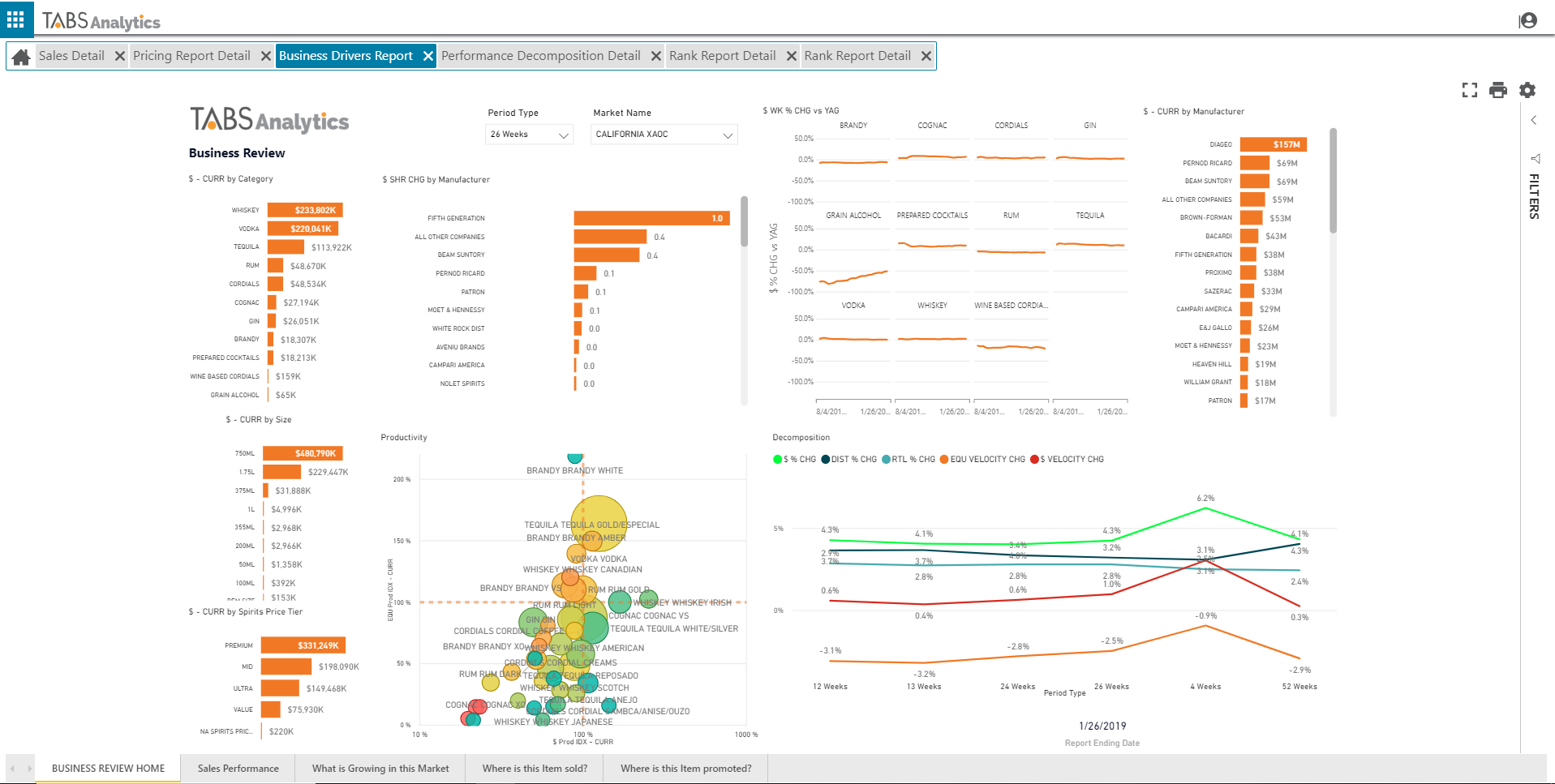Click the 4 Weeks 6.2% data point
The image size is (1555, 784).
1205,508
